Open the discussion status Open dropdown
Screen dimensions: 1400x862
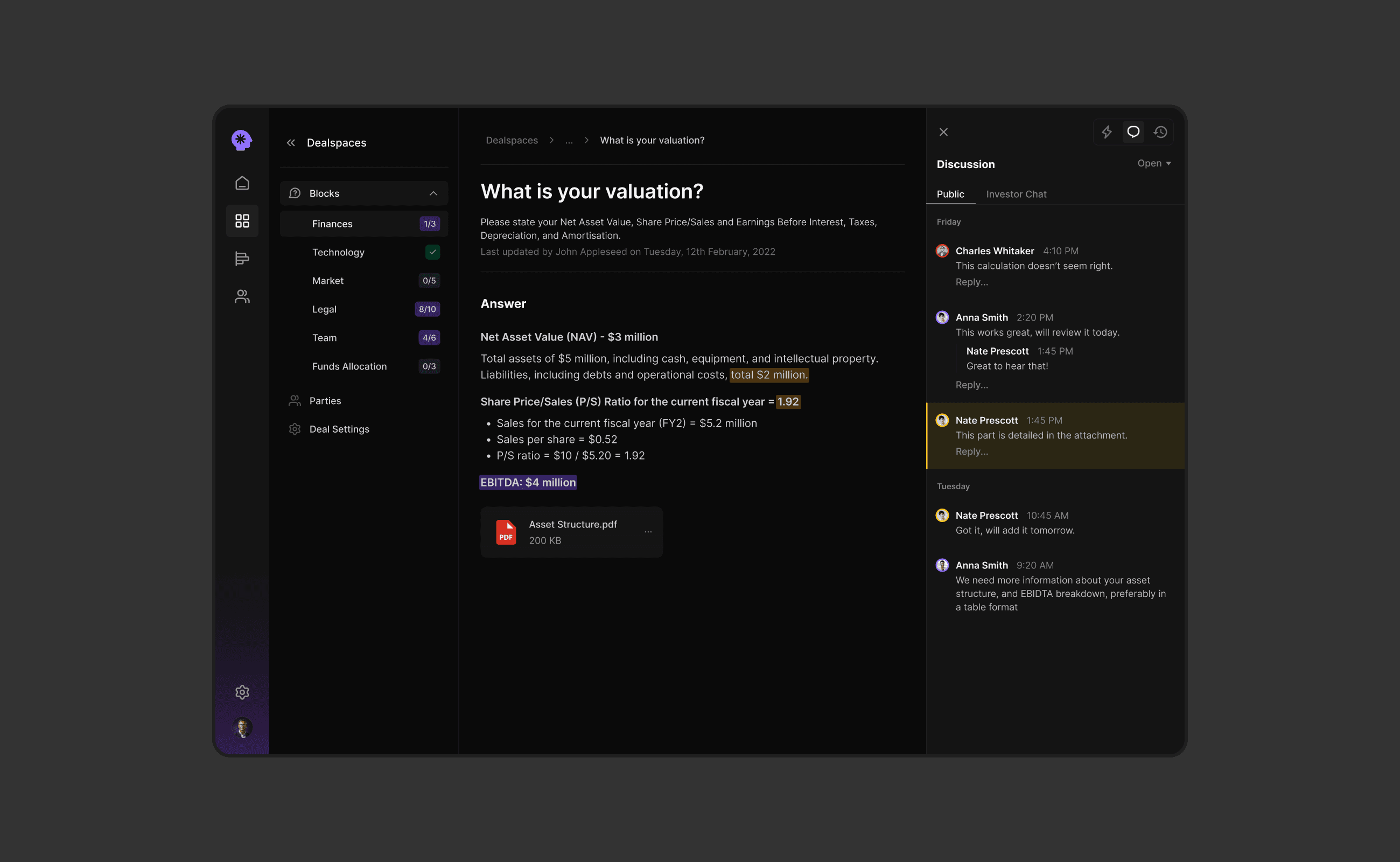click(1154, 164)
